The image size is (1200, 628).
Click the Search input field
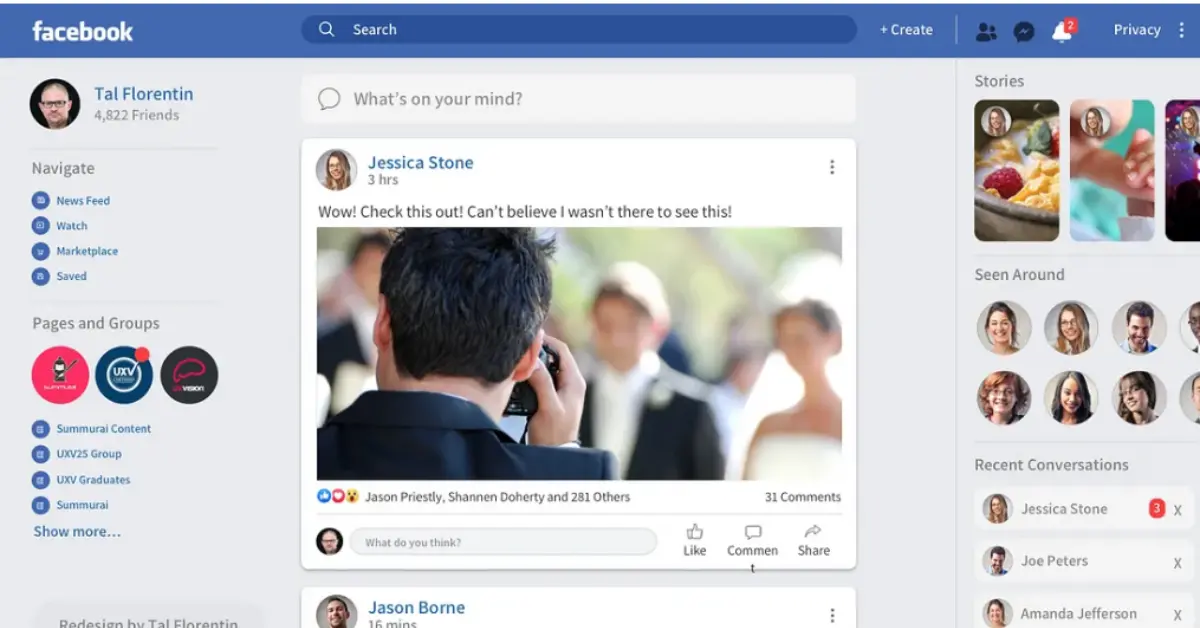coord(579,29)
